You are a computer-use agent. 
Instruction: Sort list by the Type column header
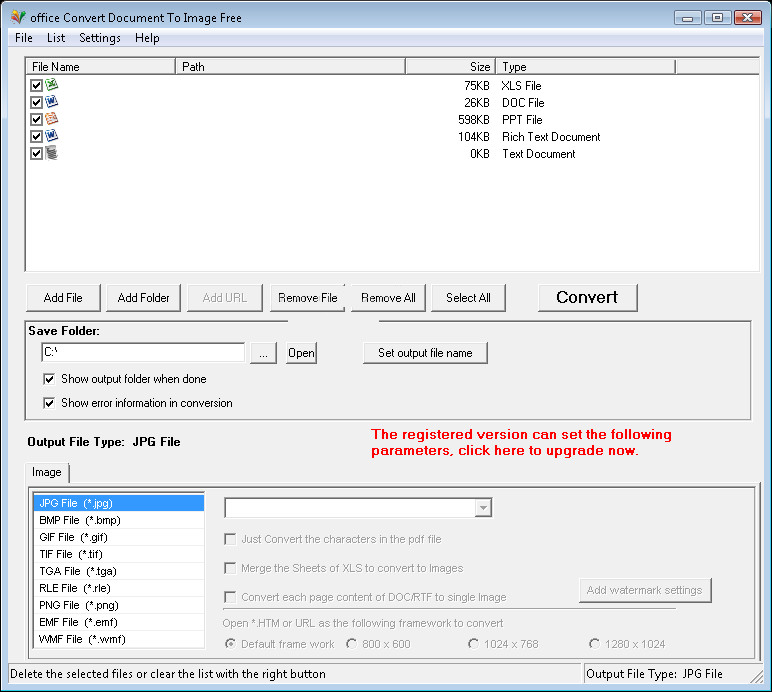pyautogui.click(x=585, y=66)
